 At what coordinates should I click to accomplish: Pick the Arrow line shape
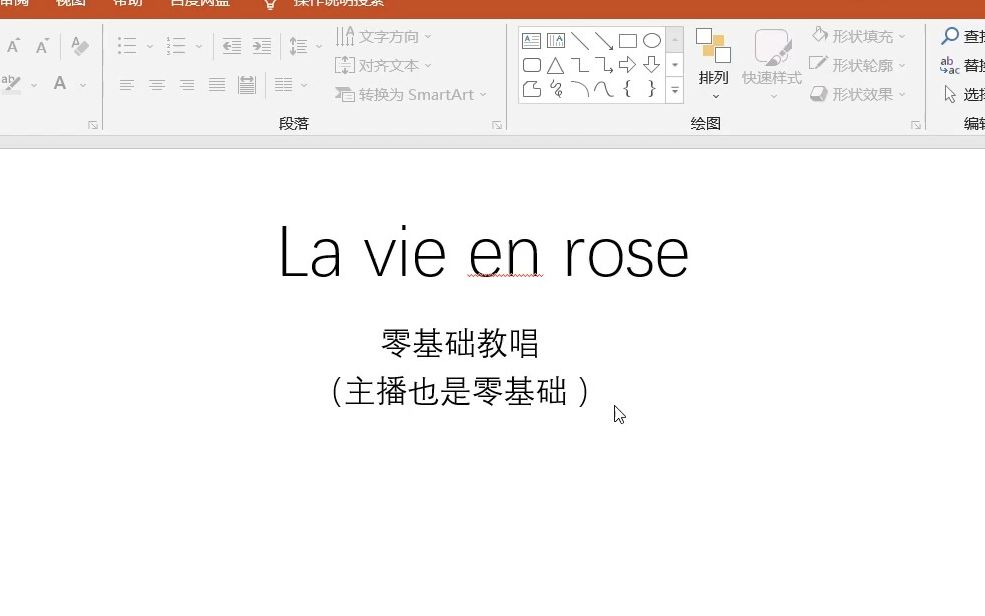click(604, 41)
